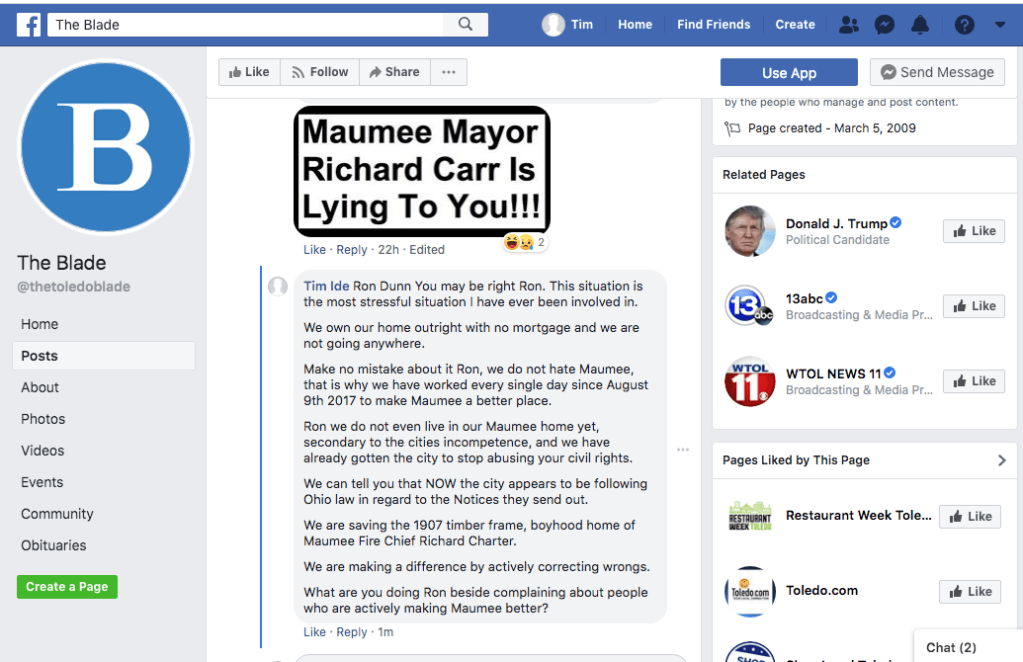Click the green Create a Page button
The height and width of the screenshot is (662, 1023).
(x=67, y=587)
